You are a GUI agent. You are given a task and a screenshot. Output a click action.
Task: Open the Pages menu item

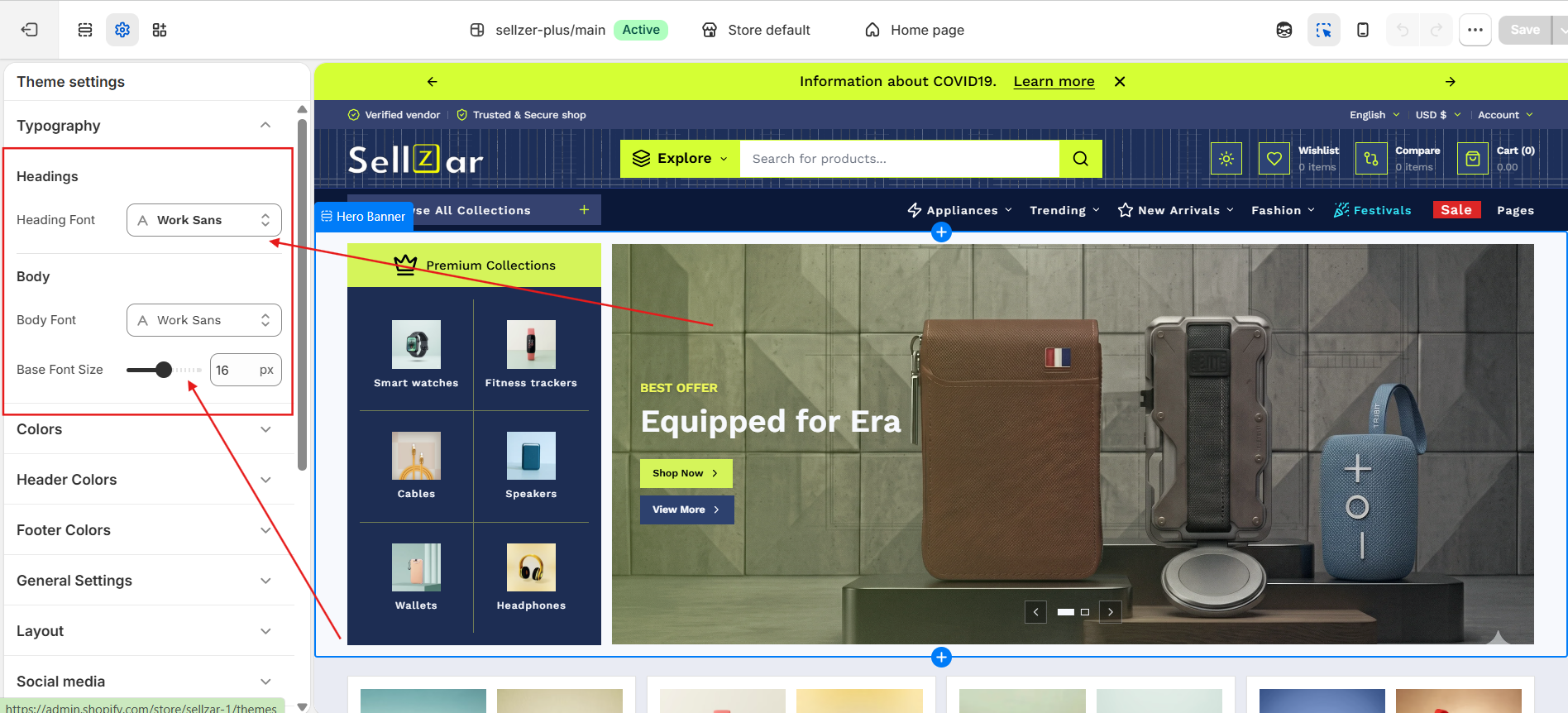tap(1515, 210)
